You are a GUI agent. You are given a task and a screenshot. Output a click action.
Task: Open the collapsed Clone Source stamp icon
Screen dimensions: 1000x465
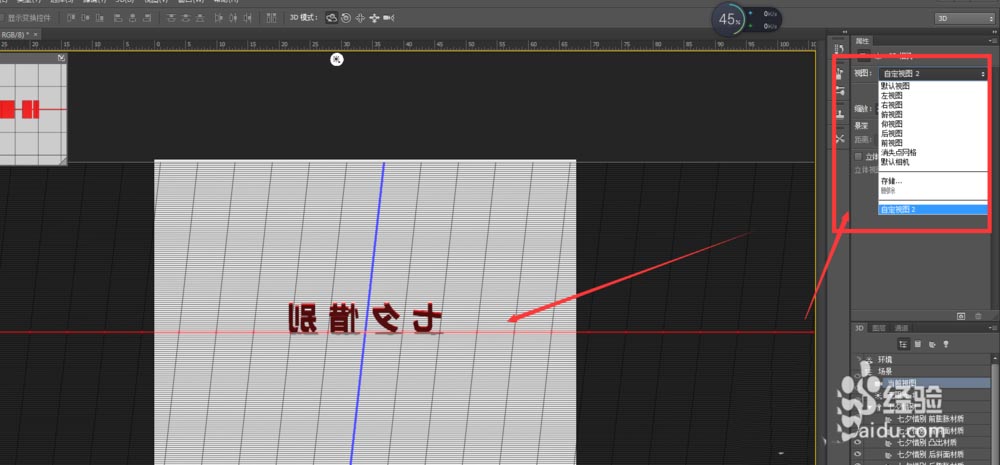[840, 114]
